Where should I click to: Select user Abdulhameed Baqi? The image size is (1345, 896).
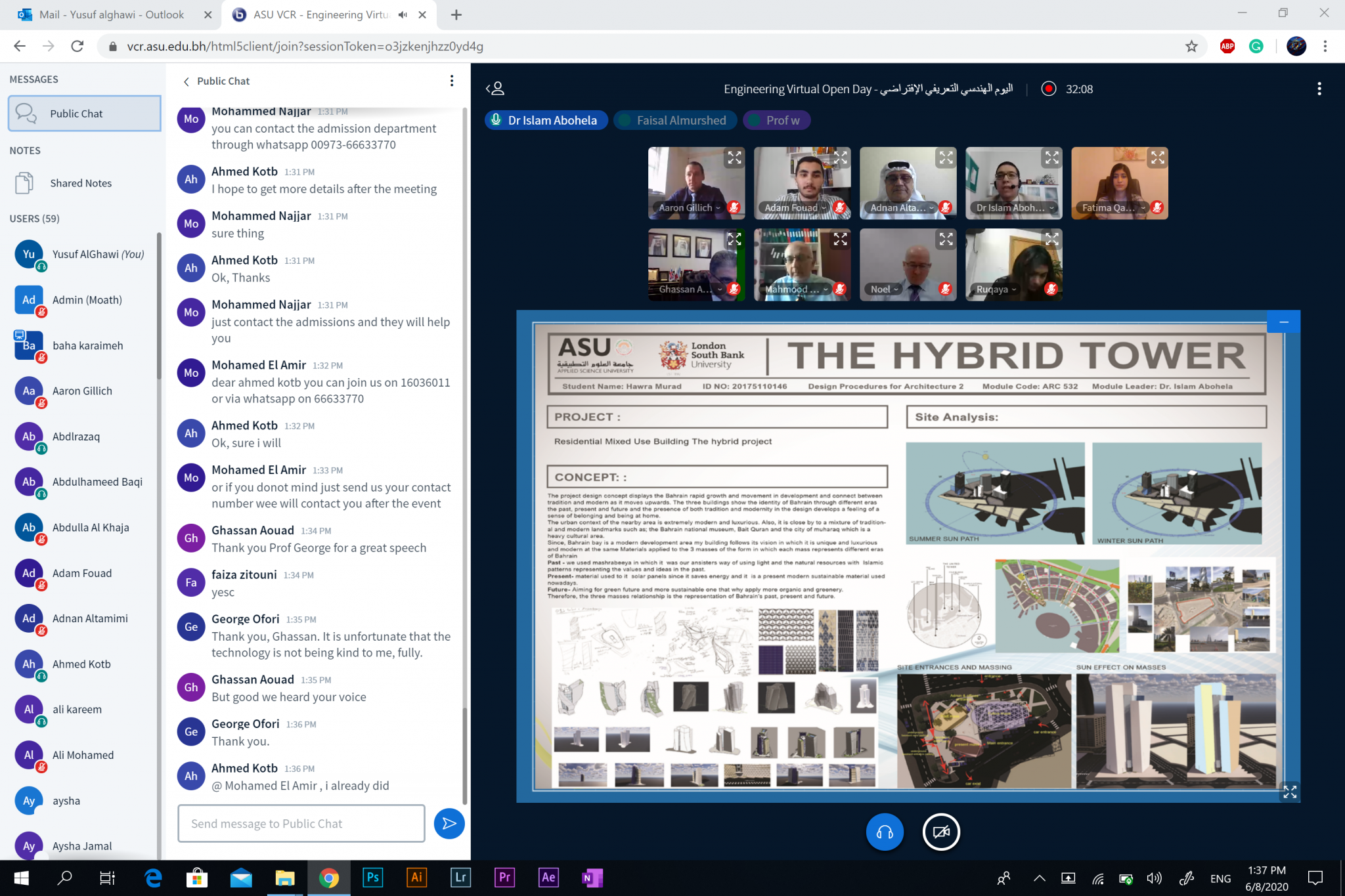82,482
